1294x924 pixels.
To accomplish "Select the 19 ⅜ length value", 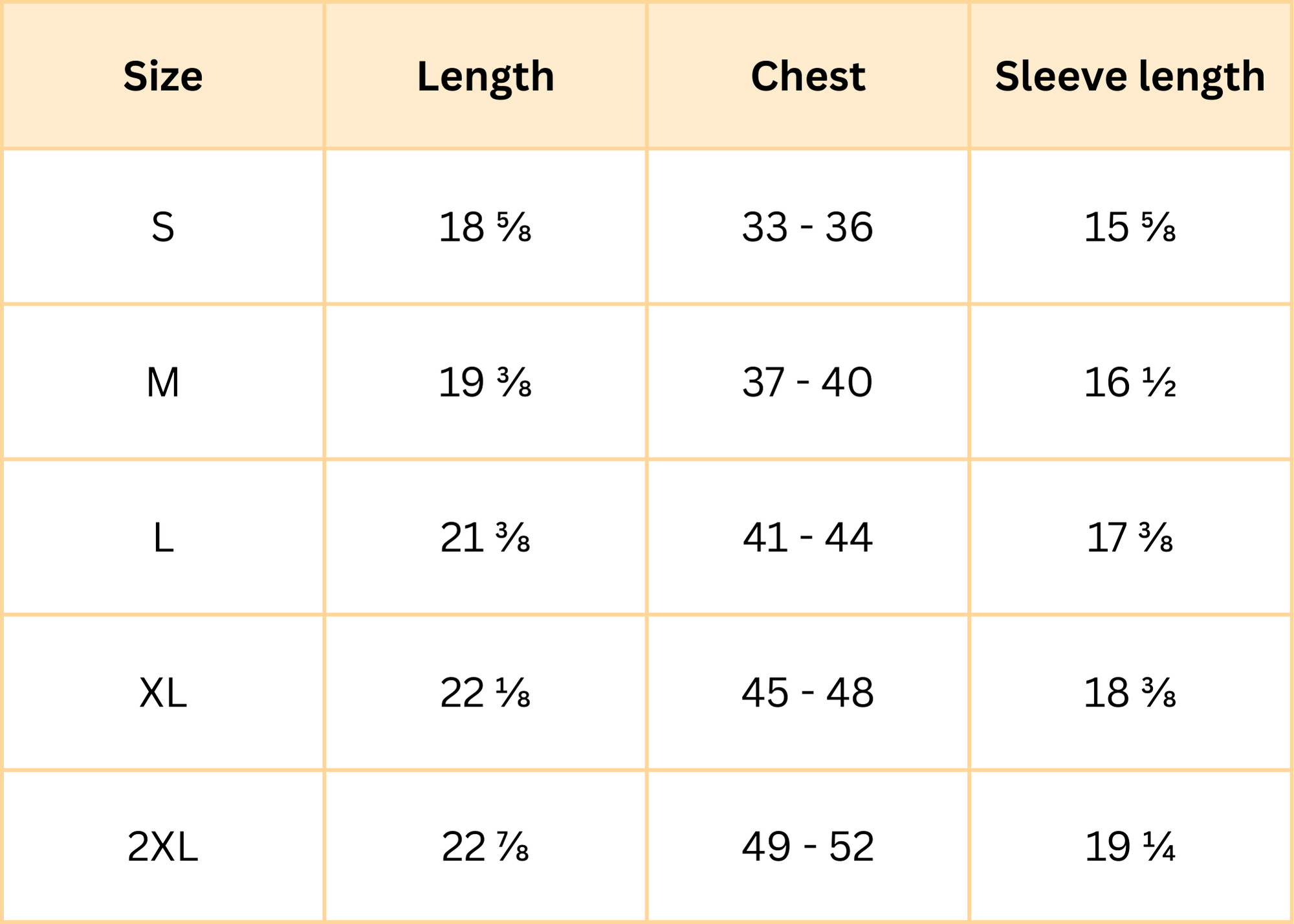I will (485, 382).
